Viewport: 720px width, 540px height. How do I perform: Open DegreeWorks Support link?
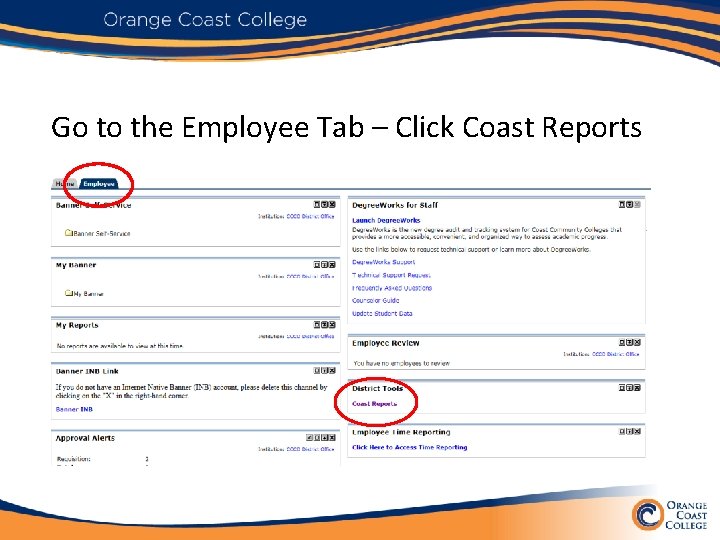tap(383, 262)
